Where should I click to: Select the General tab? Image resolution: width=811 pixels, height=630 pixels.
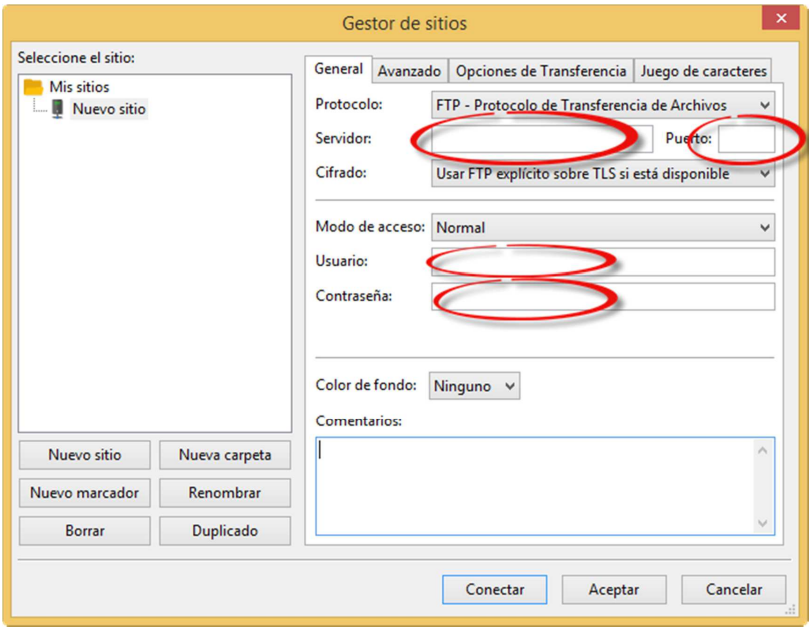click(338, 70)
